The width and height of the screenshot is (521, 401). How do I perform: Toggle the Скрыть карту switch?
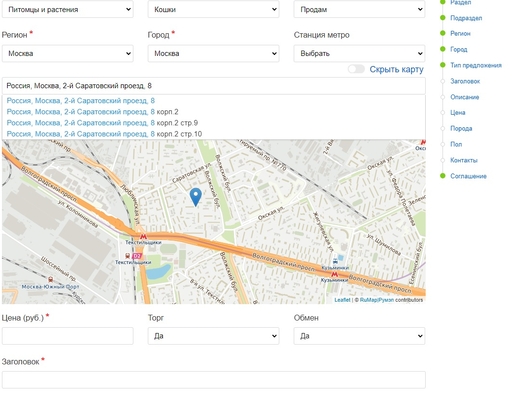(x=356, y=69)
